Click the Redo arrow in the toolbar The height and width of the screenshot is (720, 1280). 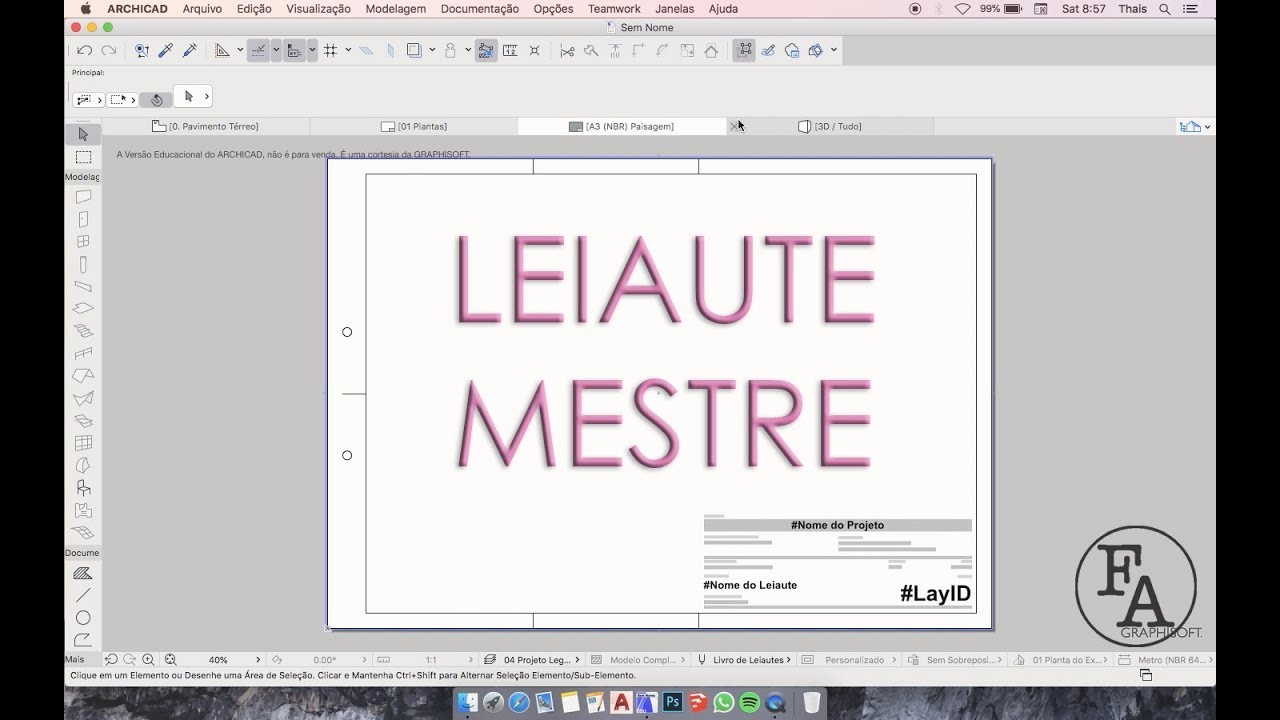(108, 50)
